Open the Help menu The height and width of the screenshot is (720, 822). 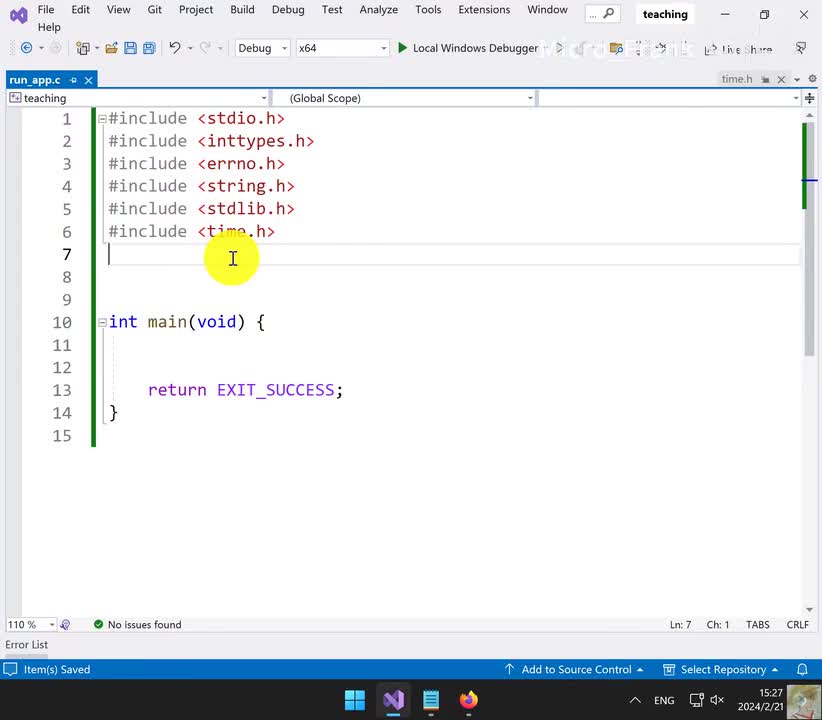click(49, 27)
